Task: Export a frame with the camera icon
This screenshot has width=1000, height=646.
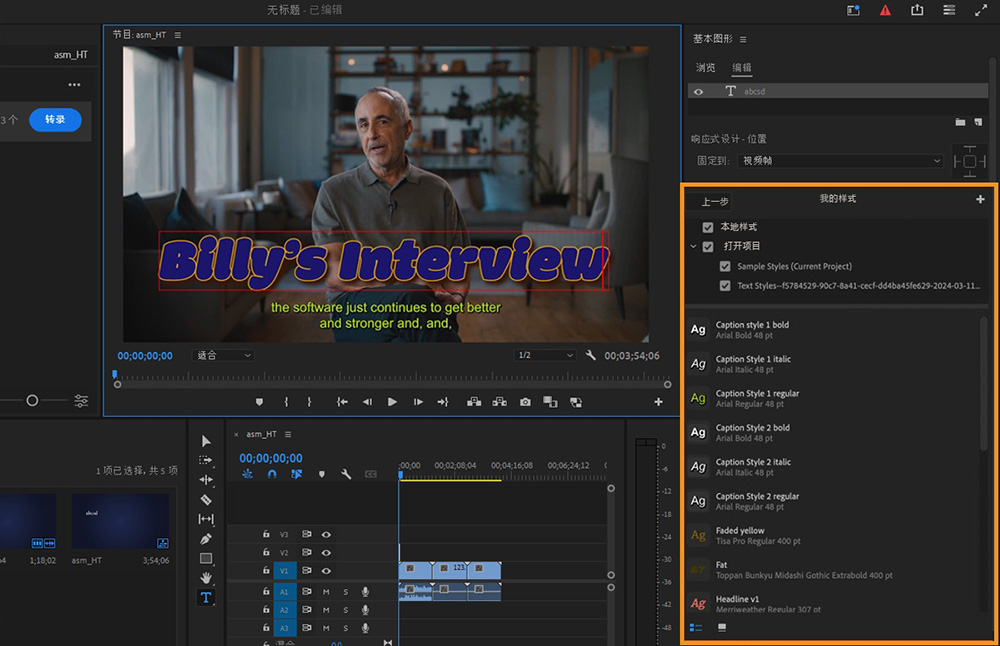Action: 525,402
